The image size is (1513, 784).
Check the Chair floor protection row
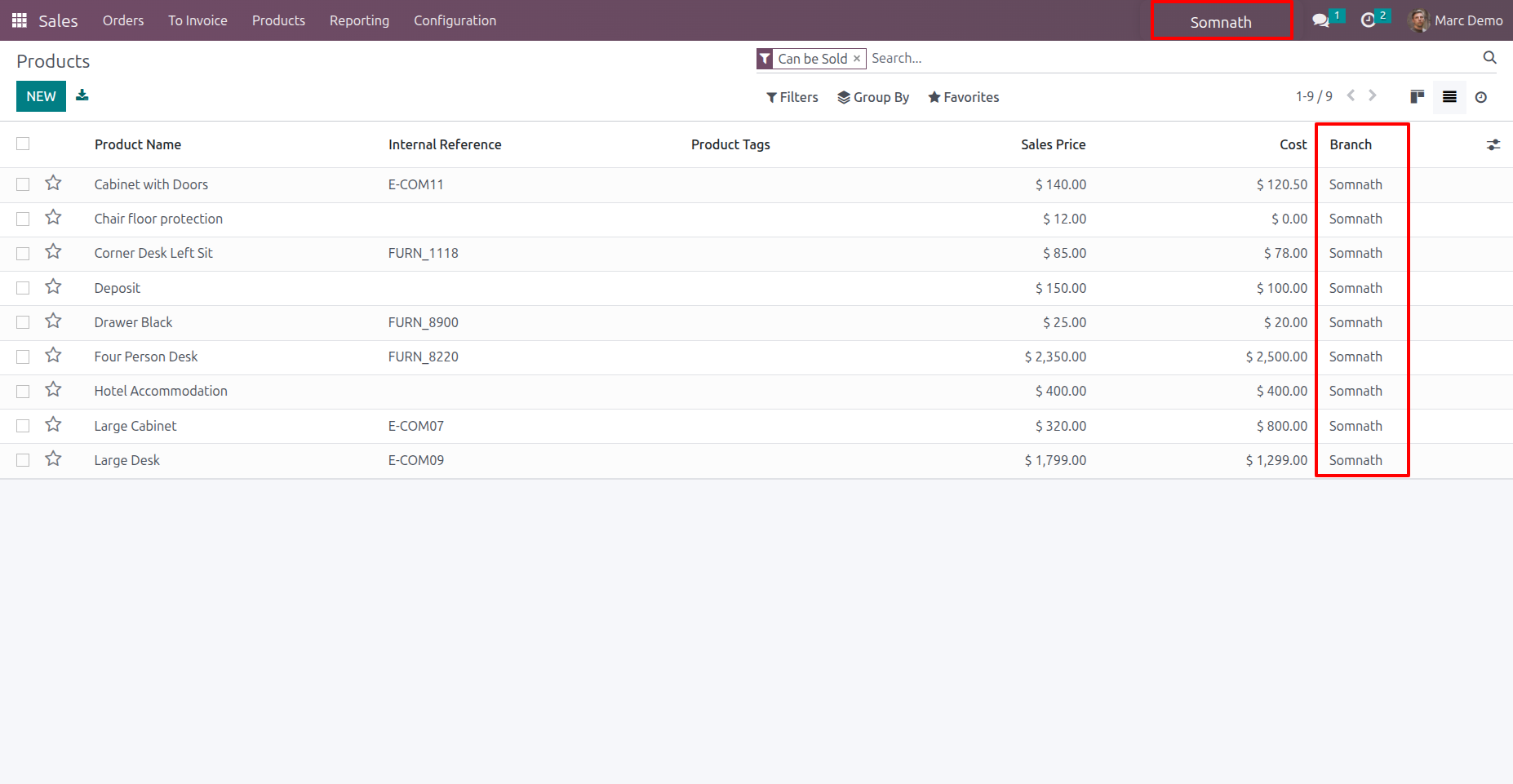23,219
